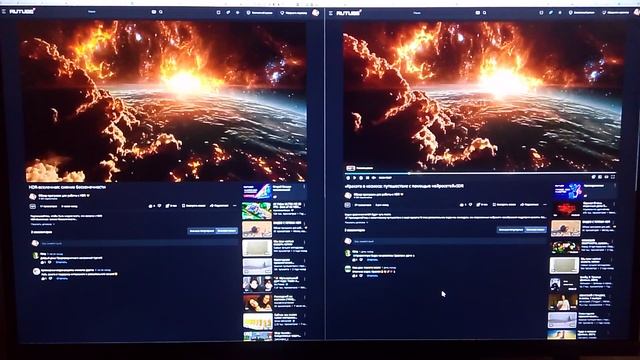Click the search magnifier icon in the left window
This screenshot has width=640, height=360.
161,12
